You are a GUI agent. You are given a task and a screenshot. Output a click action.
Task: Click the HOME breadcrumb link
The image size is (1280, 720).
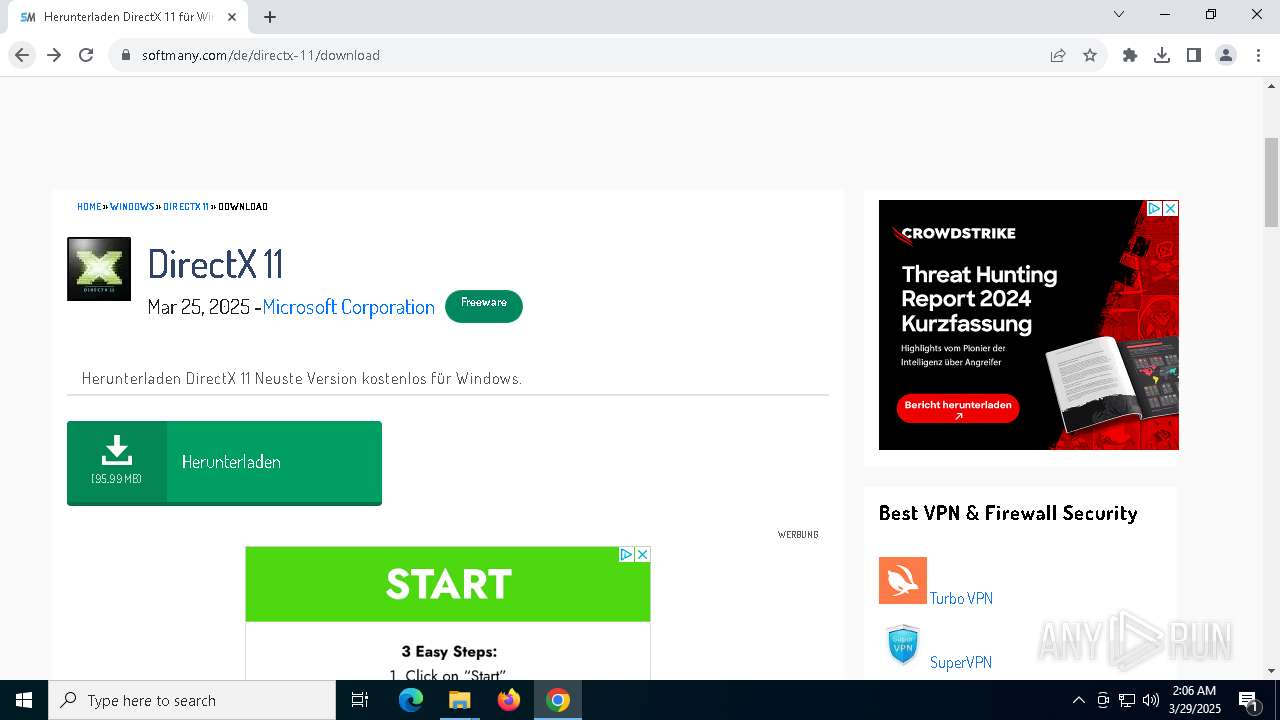pos(89,207)
